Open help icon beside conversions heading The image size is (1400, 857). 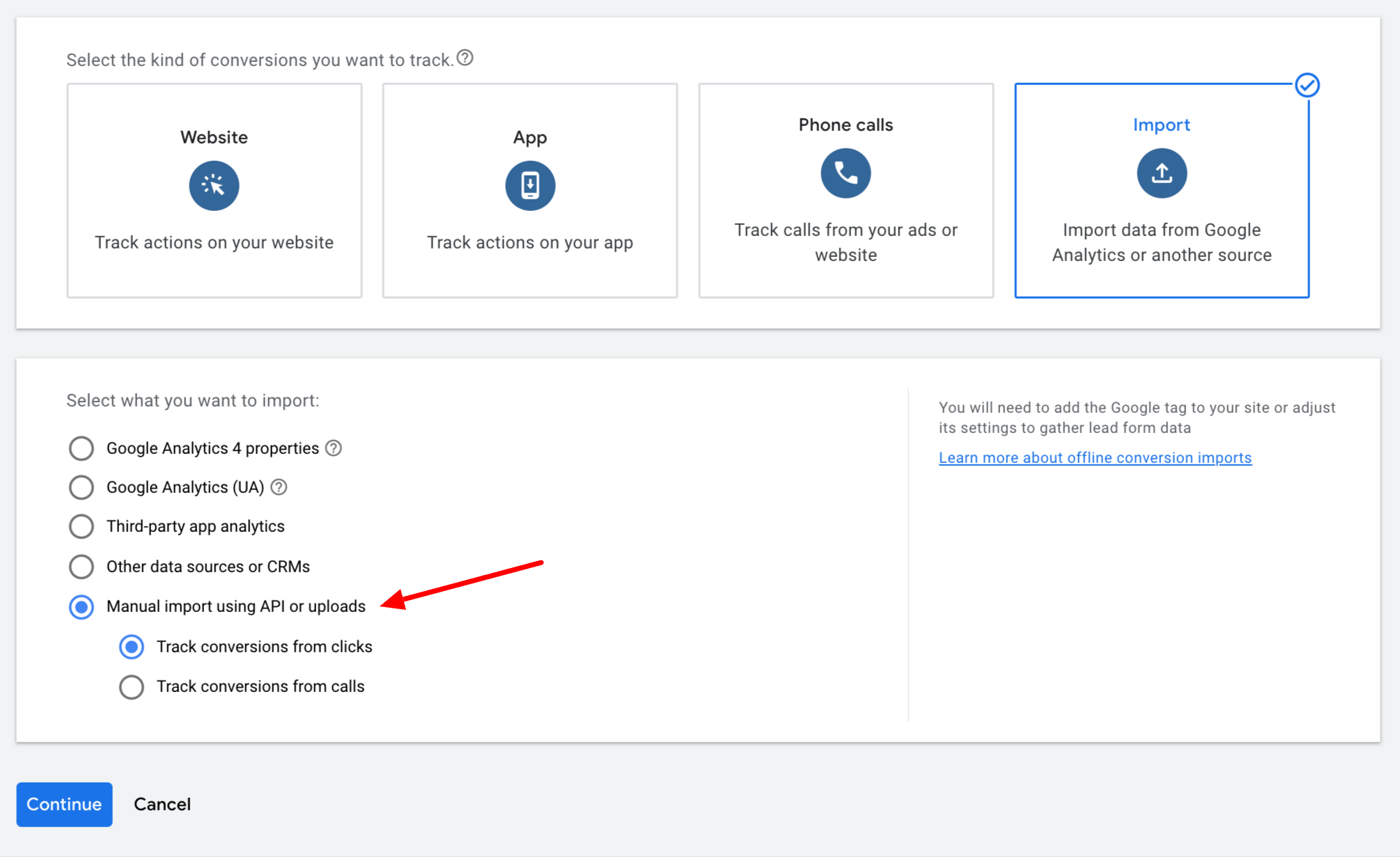(x=465, y=58)
